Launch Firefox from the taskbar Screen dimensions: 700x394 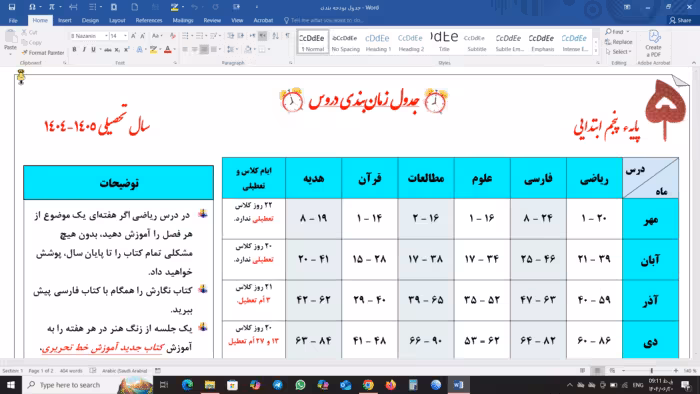point(391,385)
